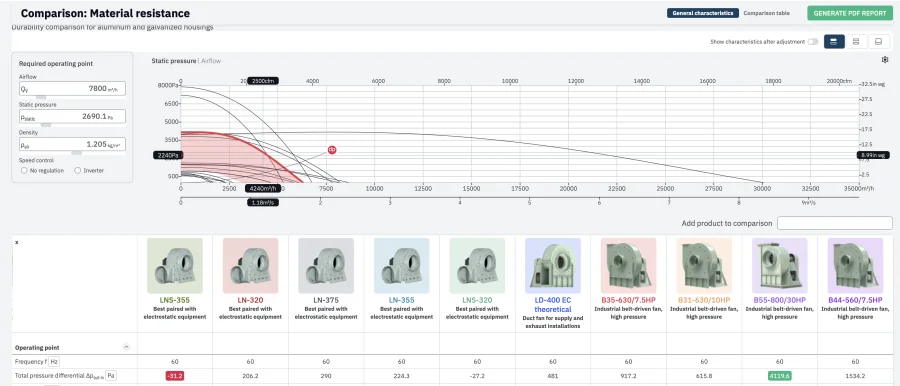Adjust the Airflow slider handle
Image resolution: width=900 pixels, height=386 pixels.
[x=41, y=97]
